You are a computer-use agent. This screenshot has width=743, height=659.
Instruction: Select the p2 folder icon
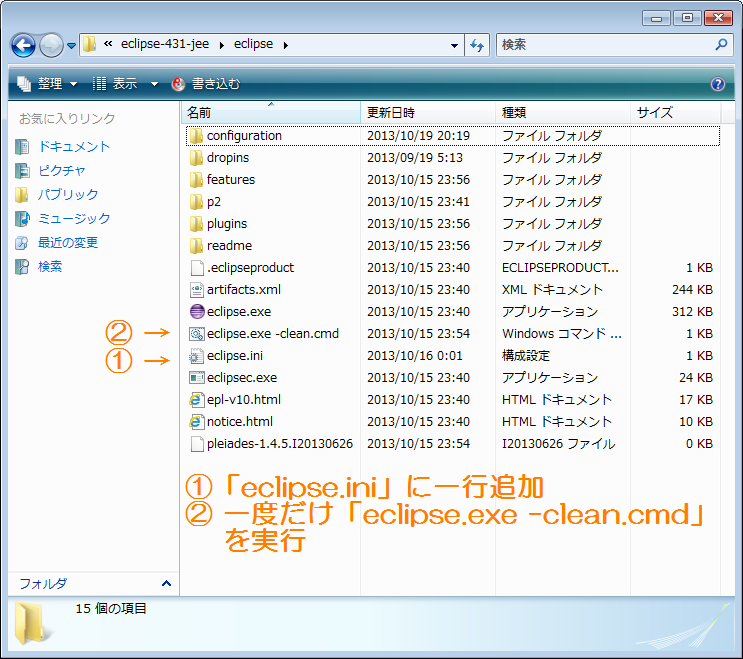pyautogui.click(x=196, y=202)
